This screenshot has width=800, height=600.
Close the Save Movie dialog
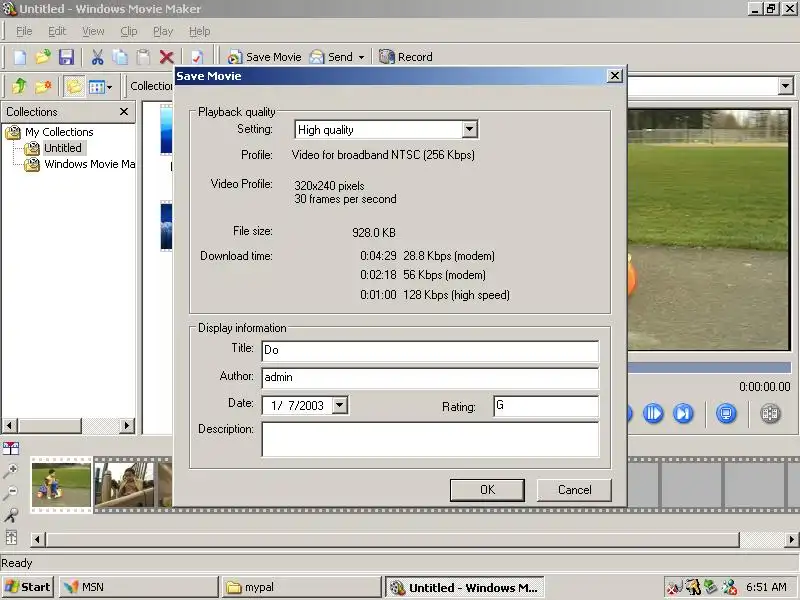615,76
